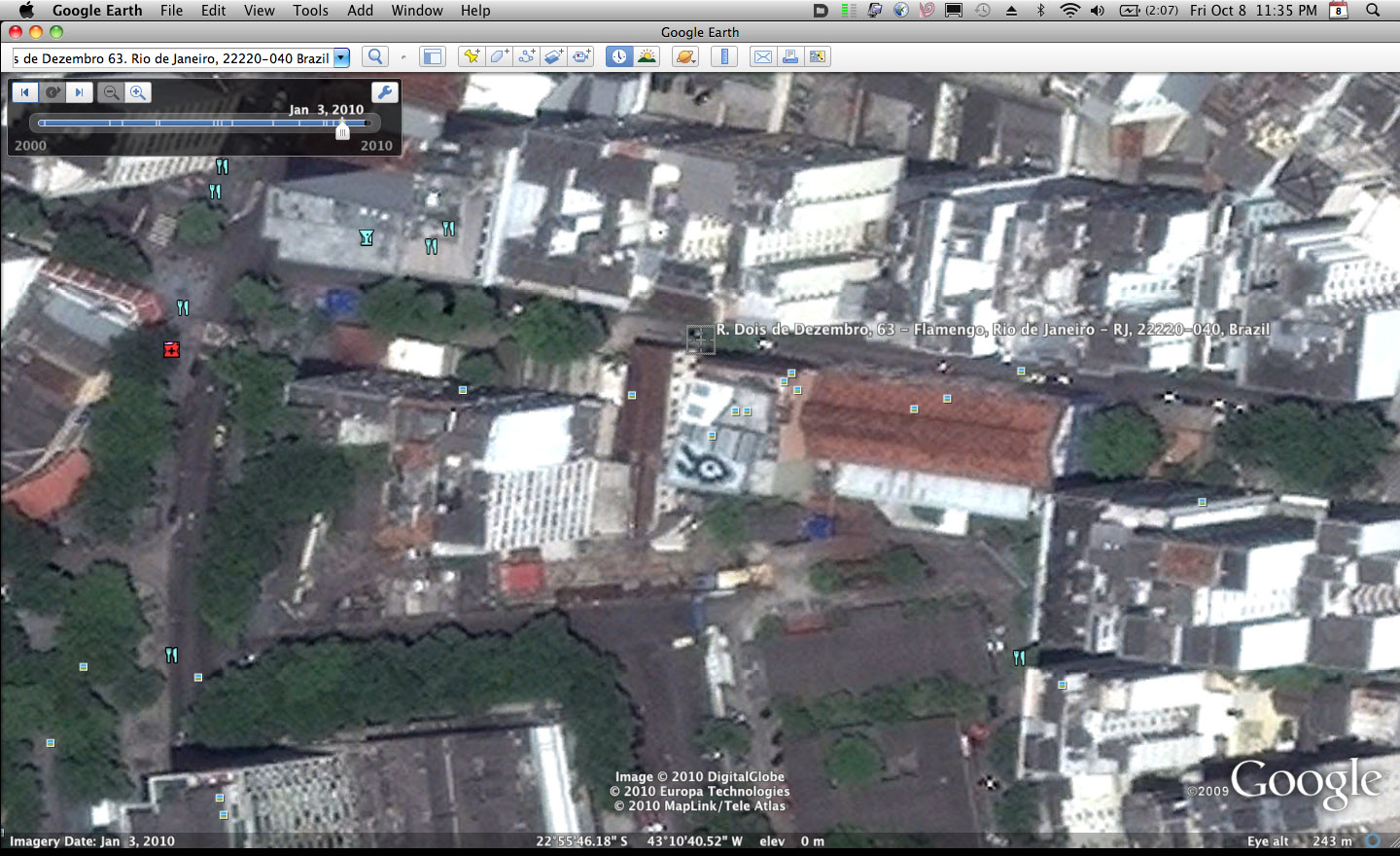
Task: Open the View menu
Action: click(260, 10)
